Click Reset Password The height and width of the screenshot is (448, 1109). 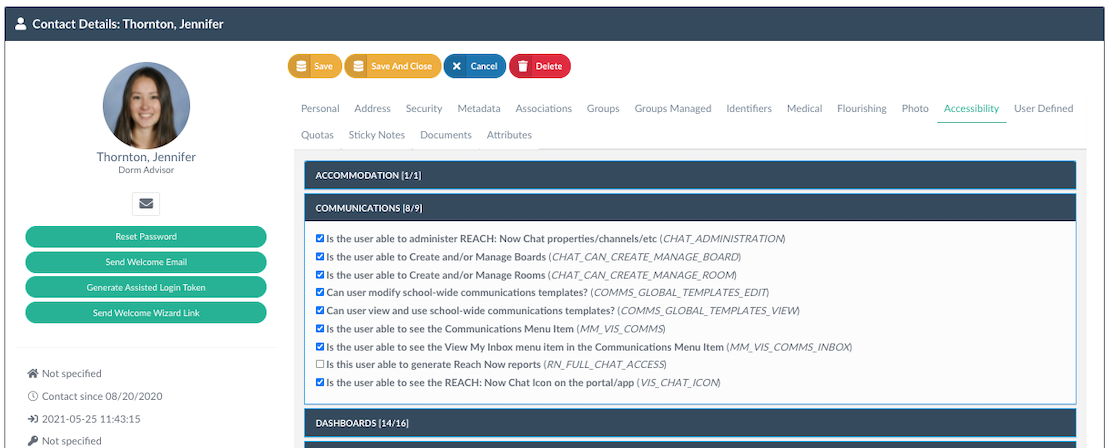pyautogui.click(x=146, y=236)
